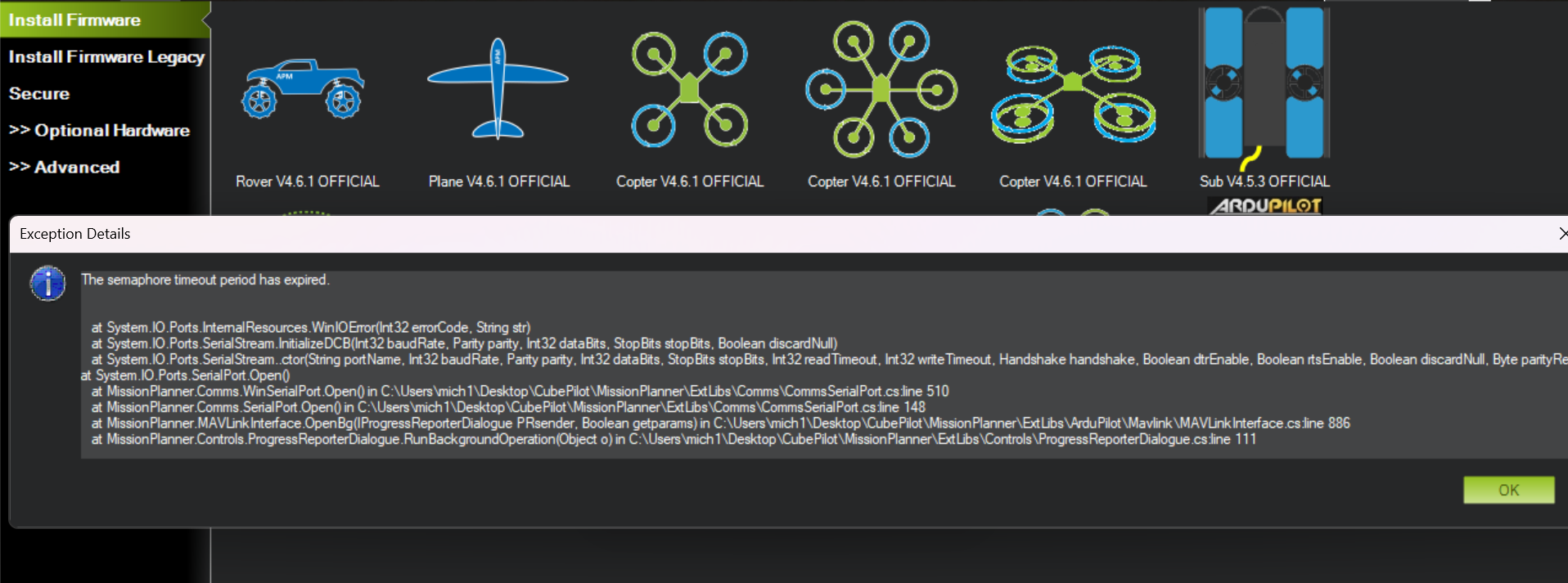Click the blue information icon in Exception Details
This screenshot has width=1568, height=583.
[x=47, y=283]
